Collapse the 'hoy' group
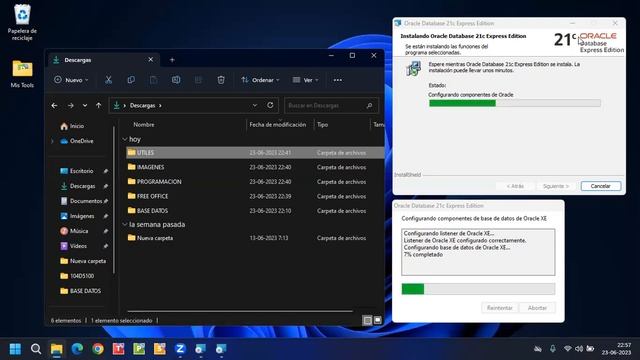This screenshot has height=360, width=640. click(x=125, y=139)
